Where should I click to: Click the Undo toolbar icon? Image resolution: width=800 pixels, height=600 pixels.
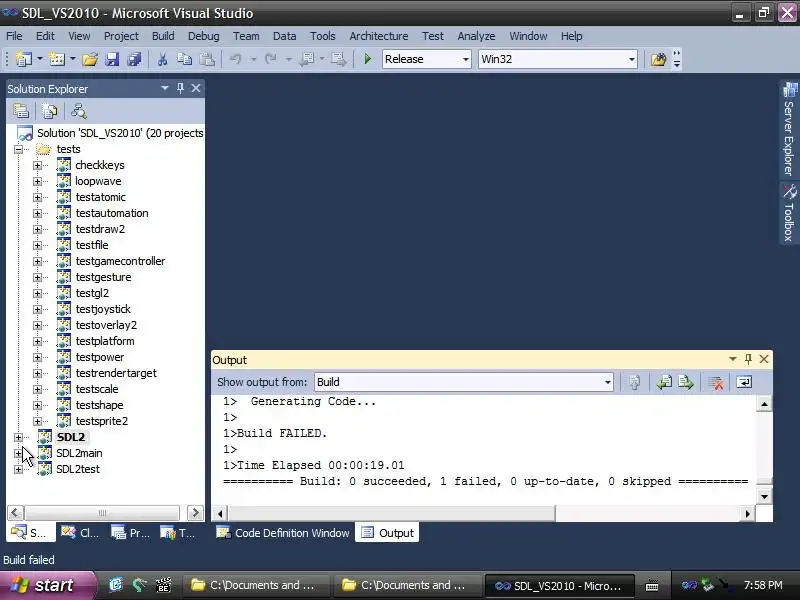[235, 59]
